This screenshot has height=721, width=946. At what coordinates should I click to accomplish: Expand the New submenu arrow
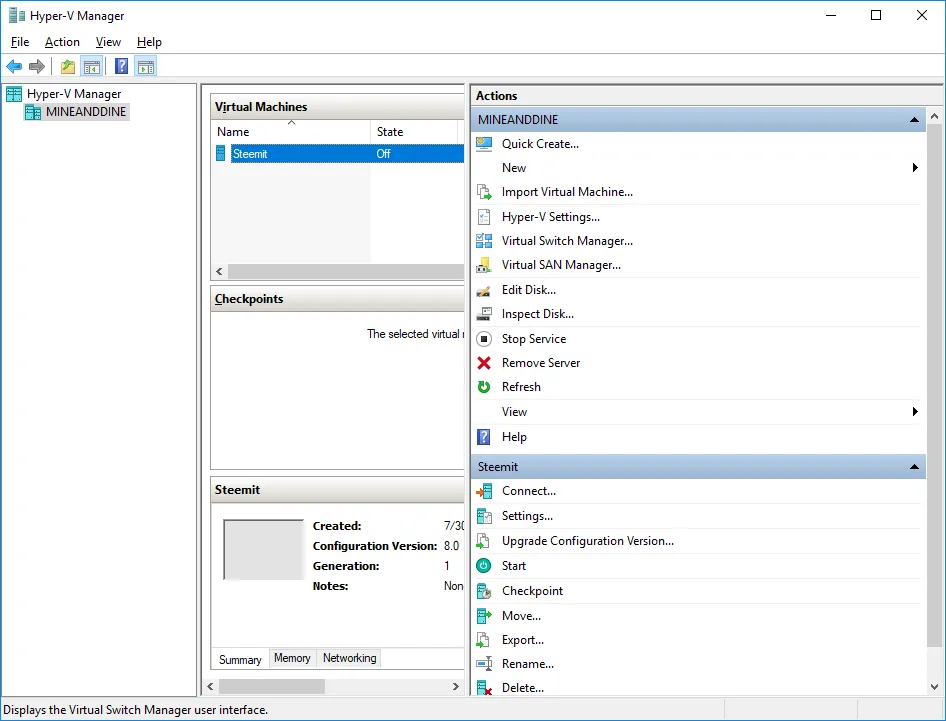click(915, 168)
